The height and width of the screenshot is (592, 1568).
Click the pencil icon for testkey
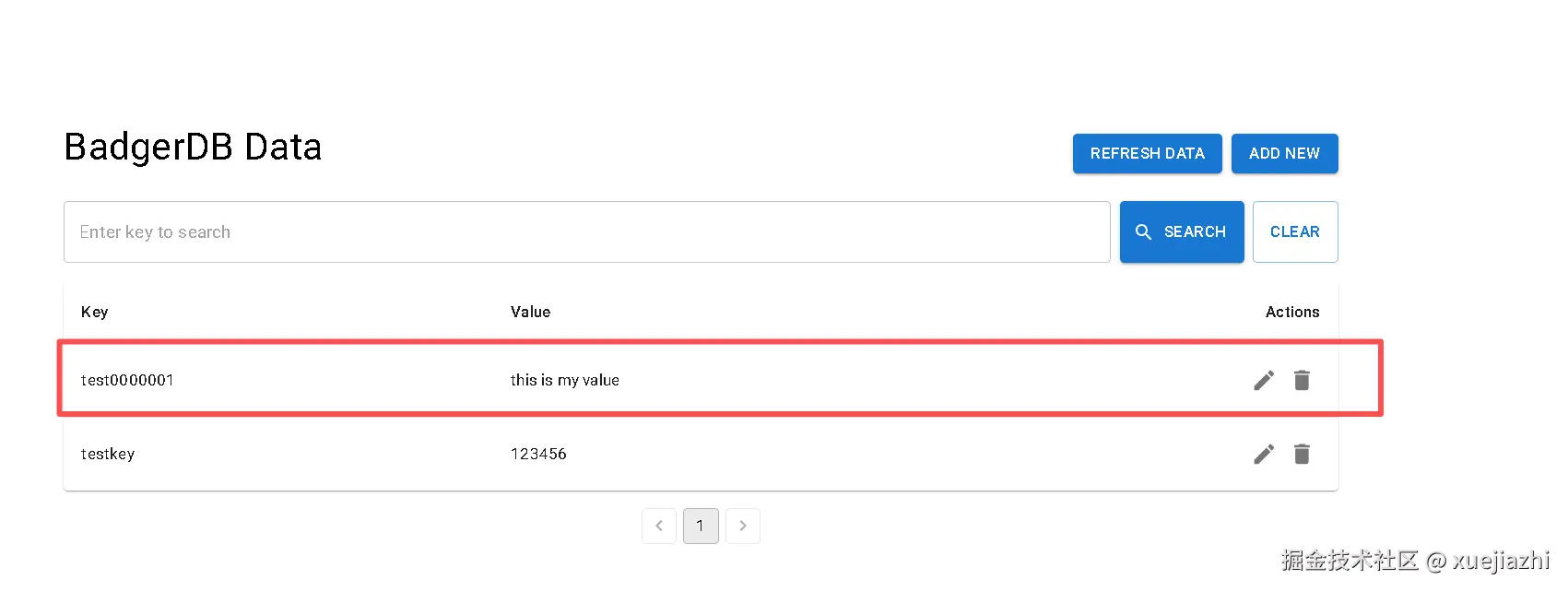click(x=1264, y=454)
